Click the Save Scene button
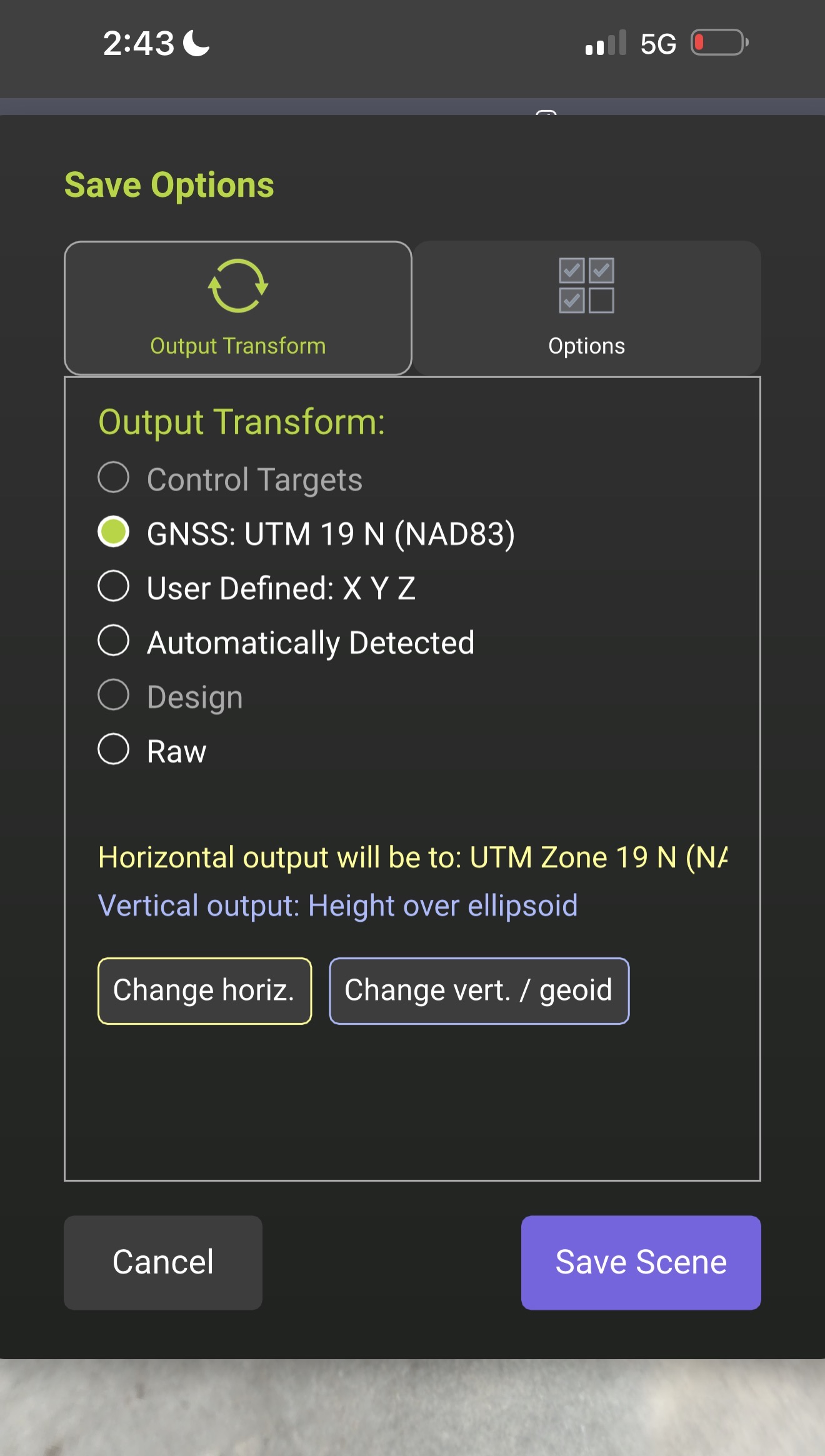This screenshot has height=1456, width=825. tap(641, 1263)
